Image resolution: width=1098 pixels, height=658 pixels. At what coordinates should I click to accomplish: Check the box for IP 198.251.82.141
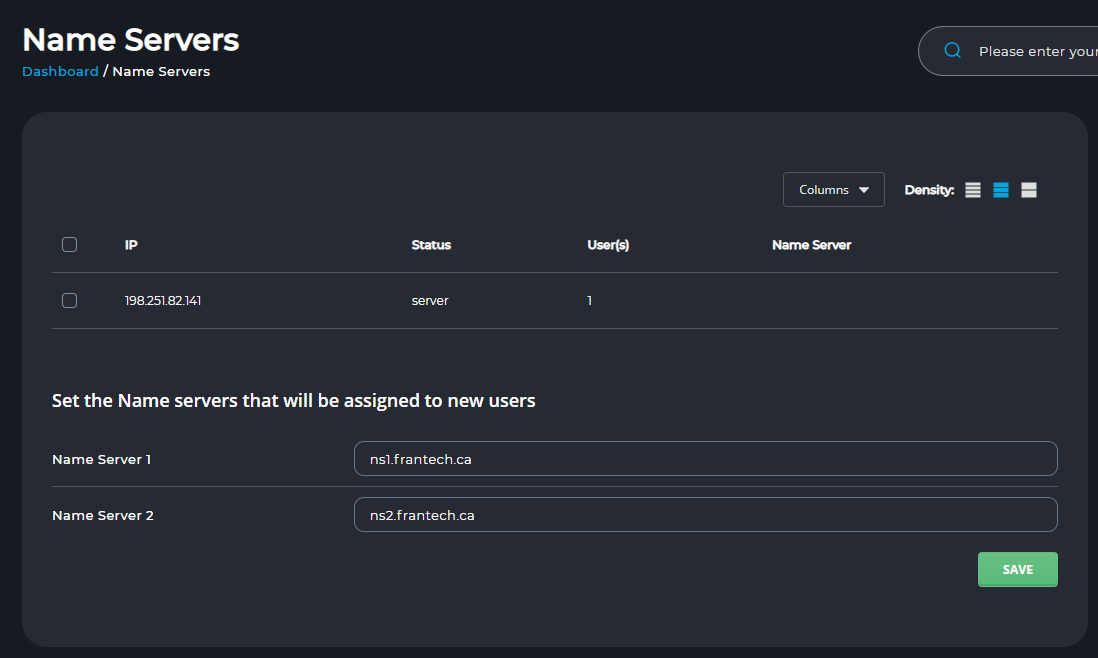tap(69, 300)
